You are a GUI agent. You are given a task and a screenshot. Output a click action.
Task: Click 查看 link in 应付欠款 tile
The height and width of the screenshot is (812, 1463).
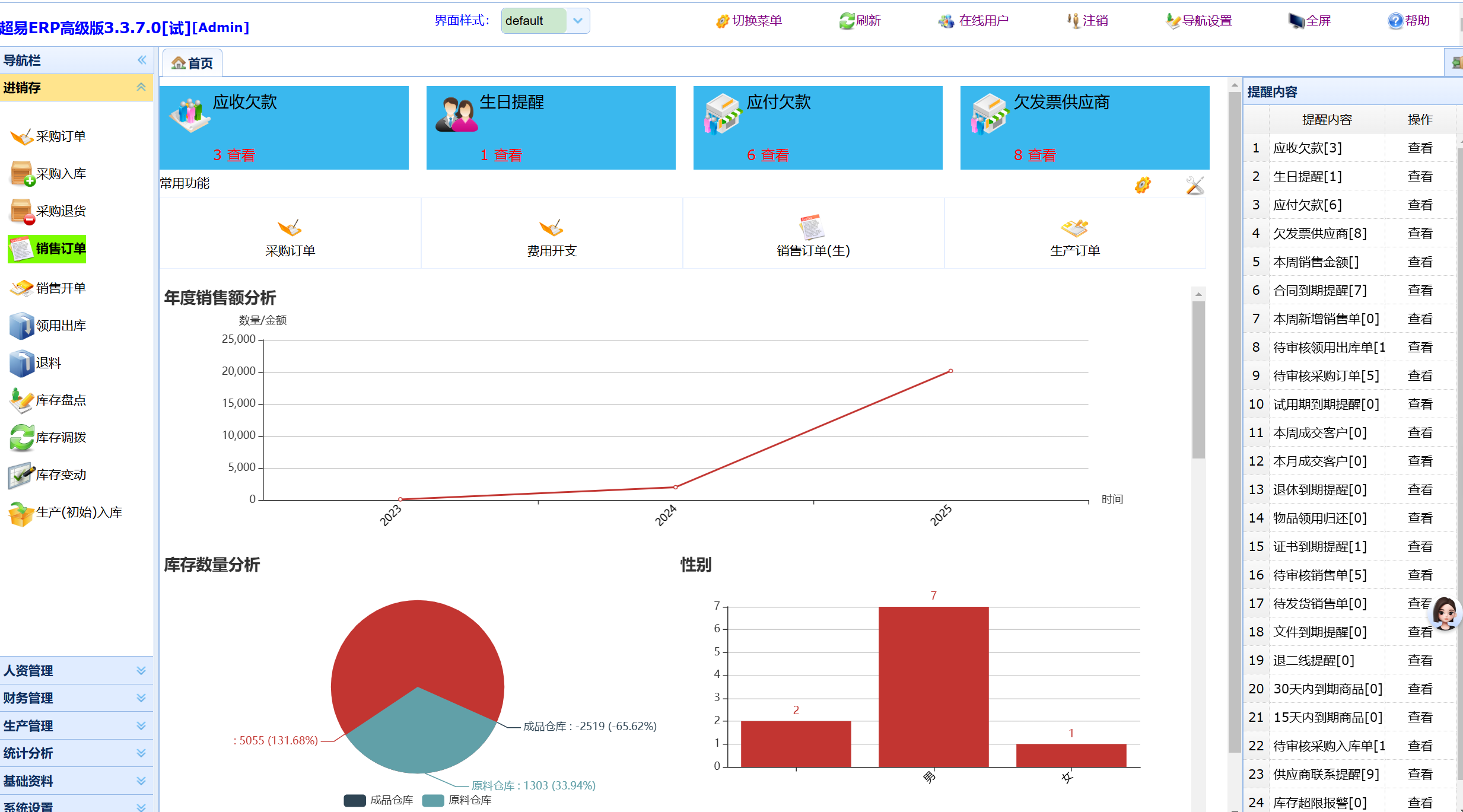[775, 155]
